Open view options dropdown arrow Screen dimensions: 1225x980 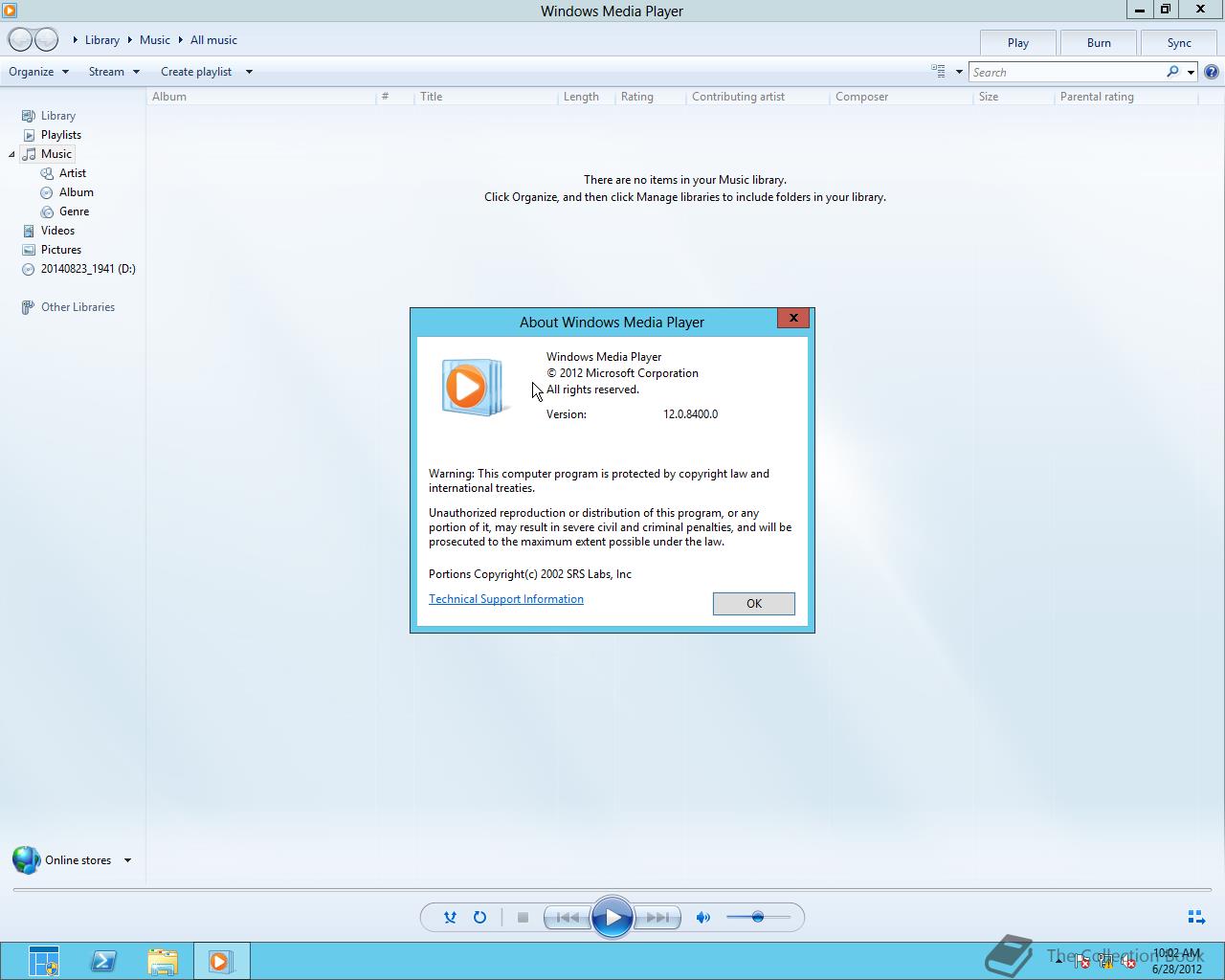click(x=959, y=72)
